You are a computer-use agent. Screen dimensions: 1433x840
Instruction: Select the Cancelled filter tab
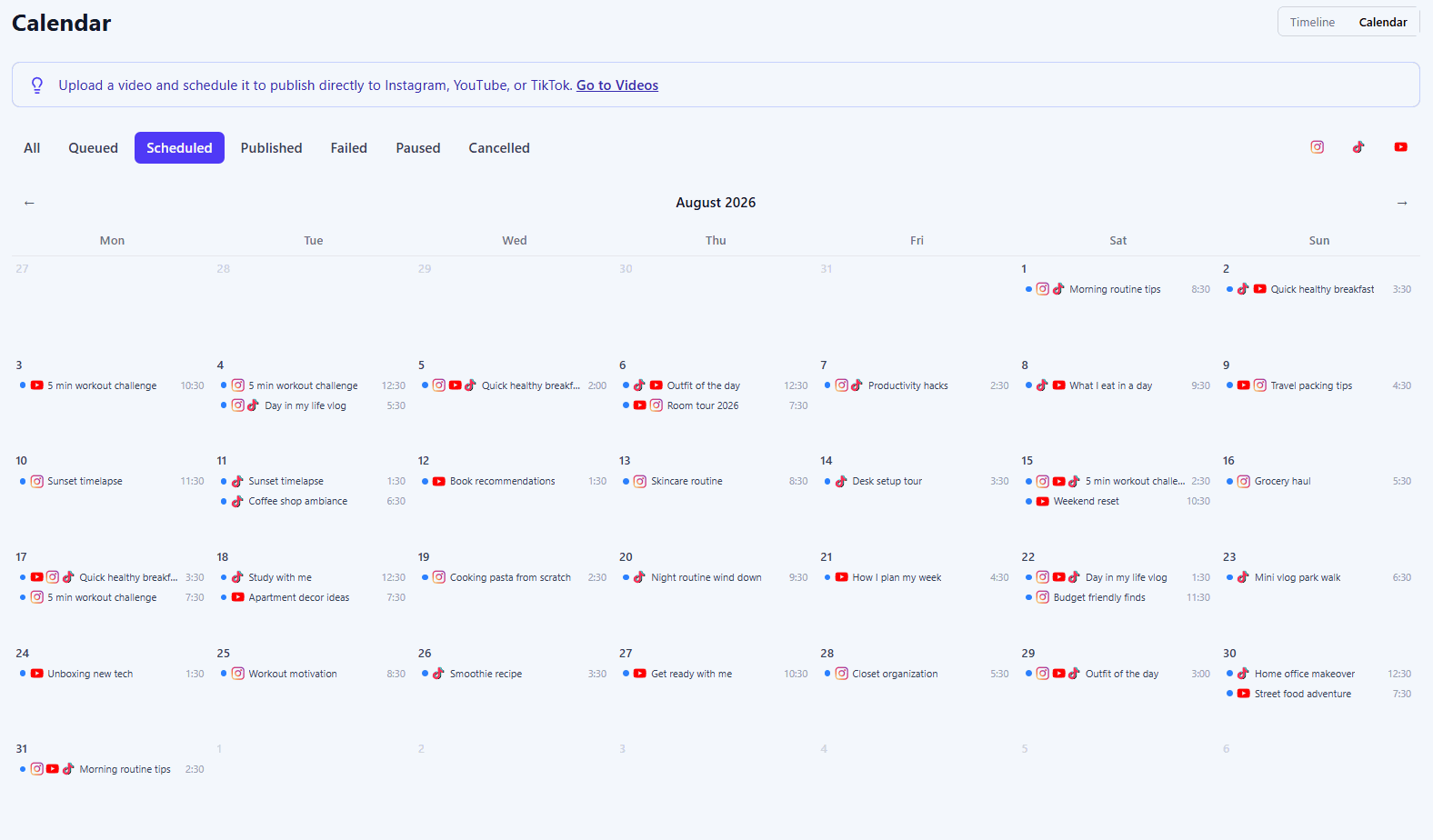[499, 148]
